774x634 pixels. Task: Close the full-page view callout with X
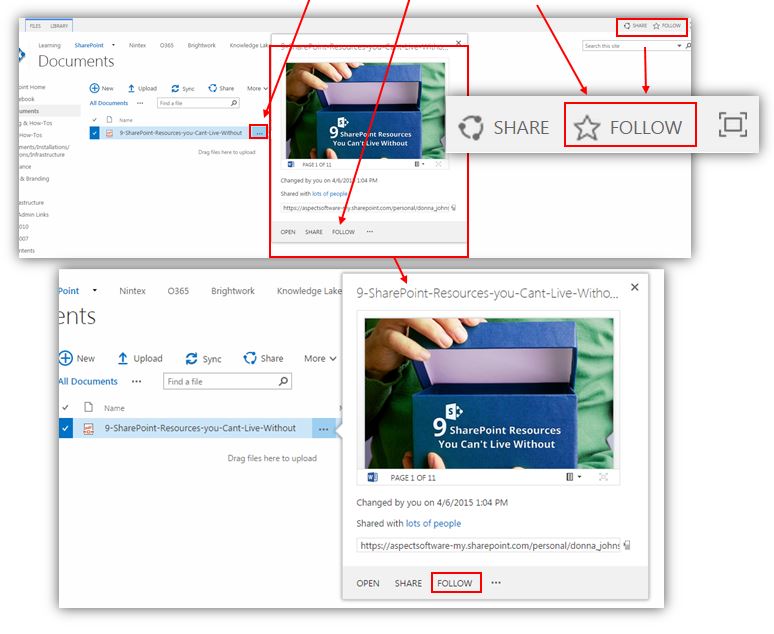click(459, 43)
